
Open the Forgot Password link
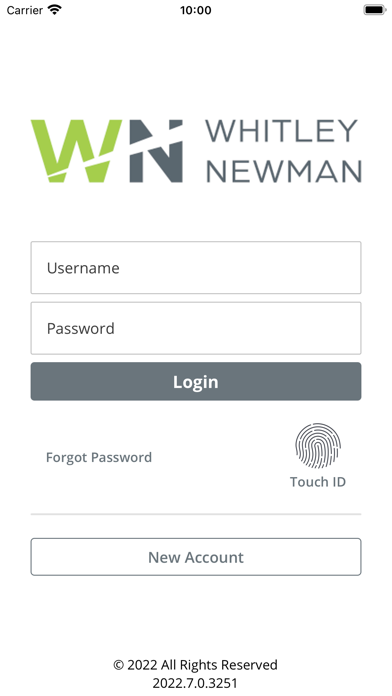pos(99,458)
